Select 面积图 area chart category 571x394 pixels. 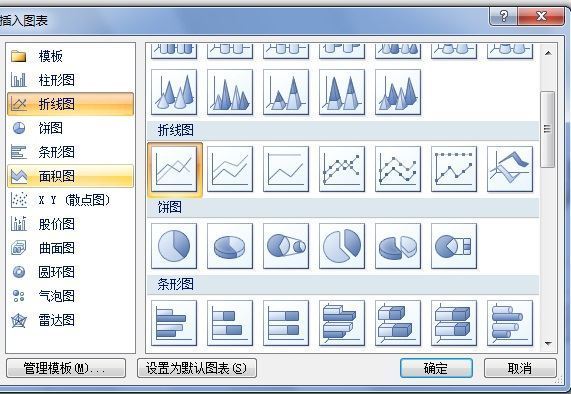70,176
